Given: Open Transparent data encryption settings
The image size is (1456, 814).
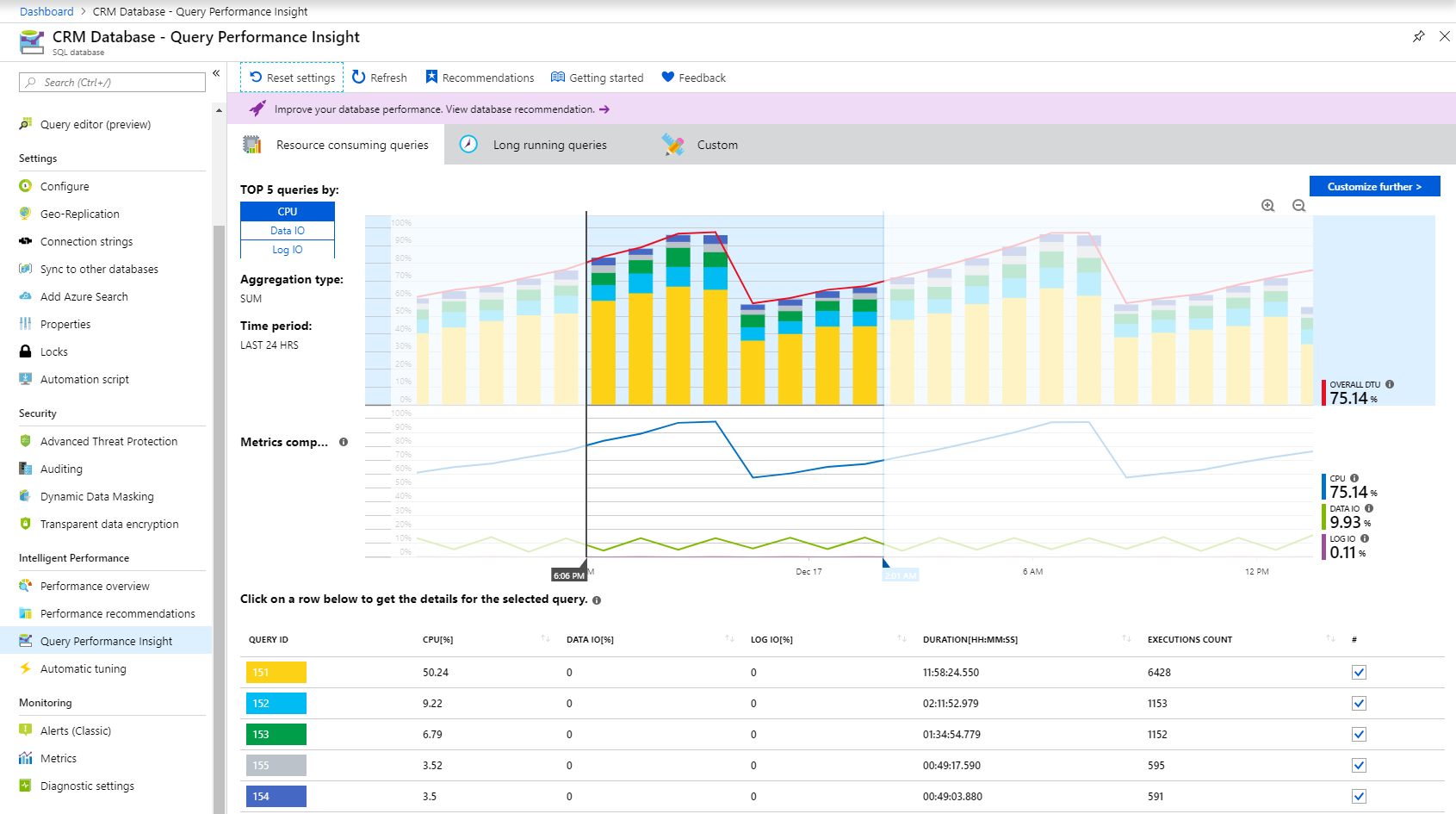Looking at the screenshot, I should click(109, 524).
